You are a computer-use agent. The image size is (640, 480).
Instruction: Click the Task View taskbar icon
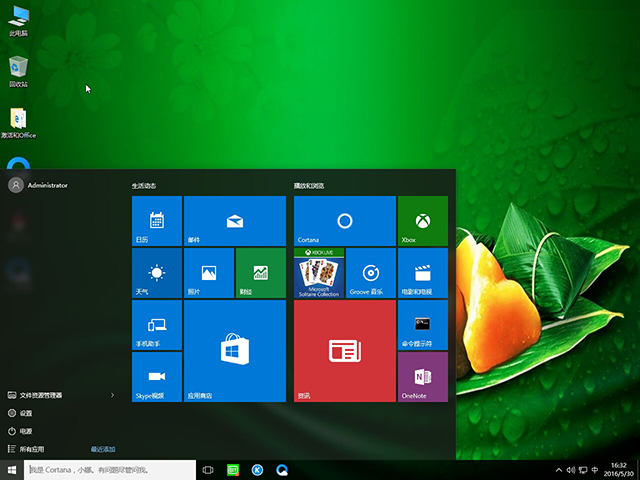click(208, 469)
